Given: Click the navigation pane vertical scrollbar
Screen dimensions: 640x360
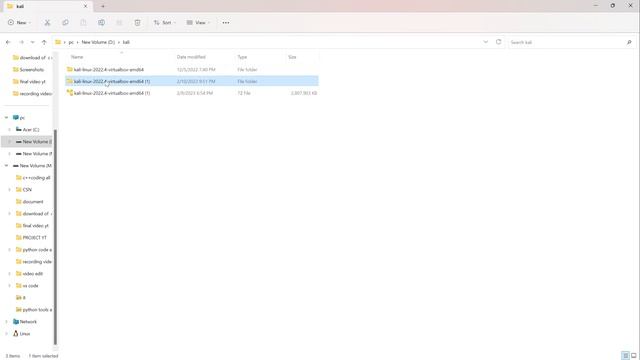Looking at the screenshot, I should pos(55,237).
